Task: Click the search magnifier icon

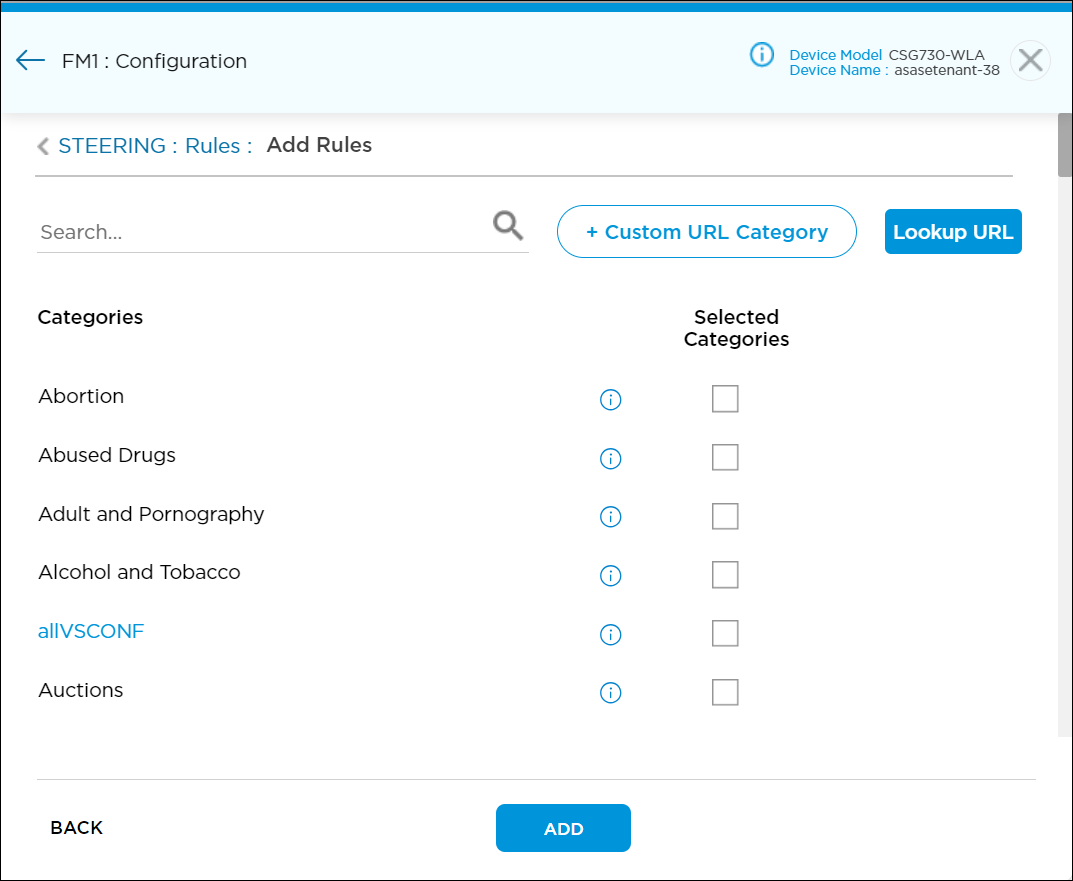Action: (508, 227)
